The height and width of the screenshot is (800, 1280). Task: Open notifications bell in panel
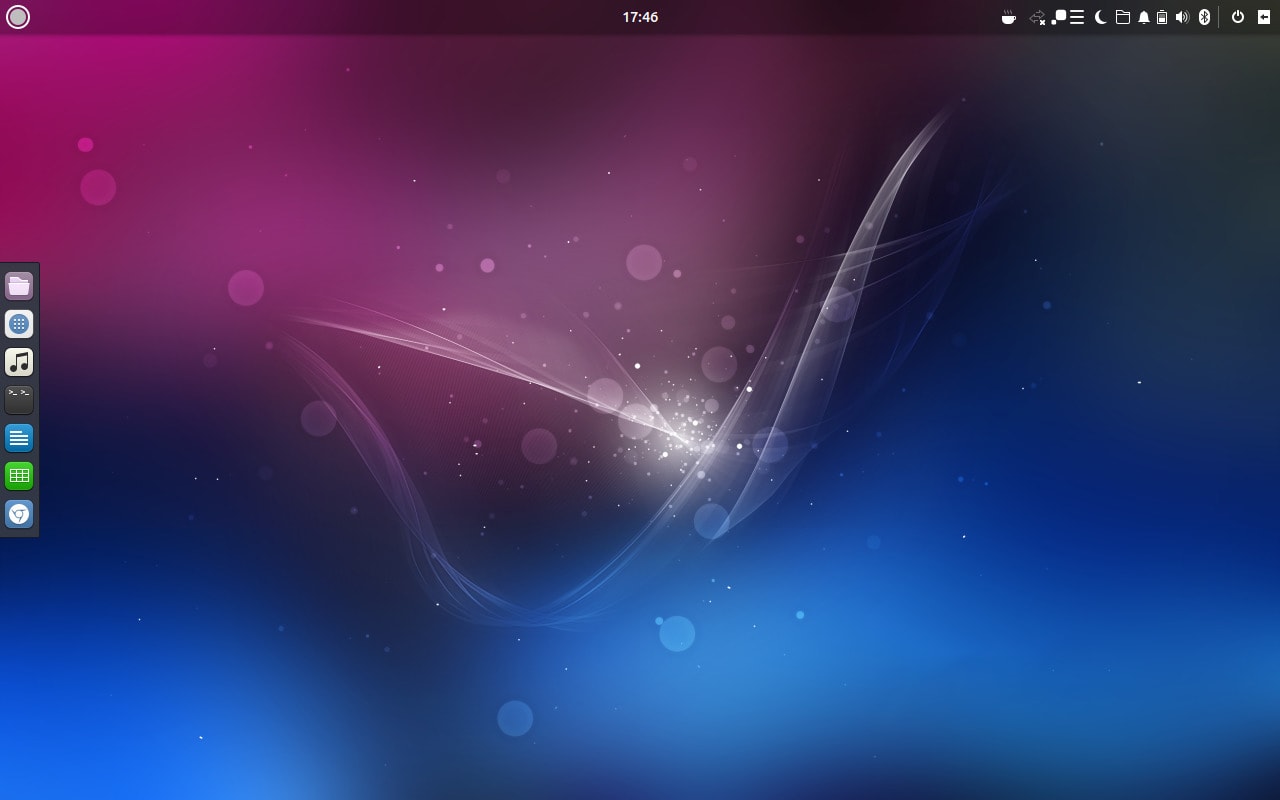(x=1144, y=17)
